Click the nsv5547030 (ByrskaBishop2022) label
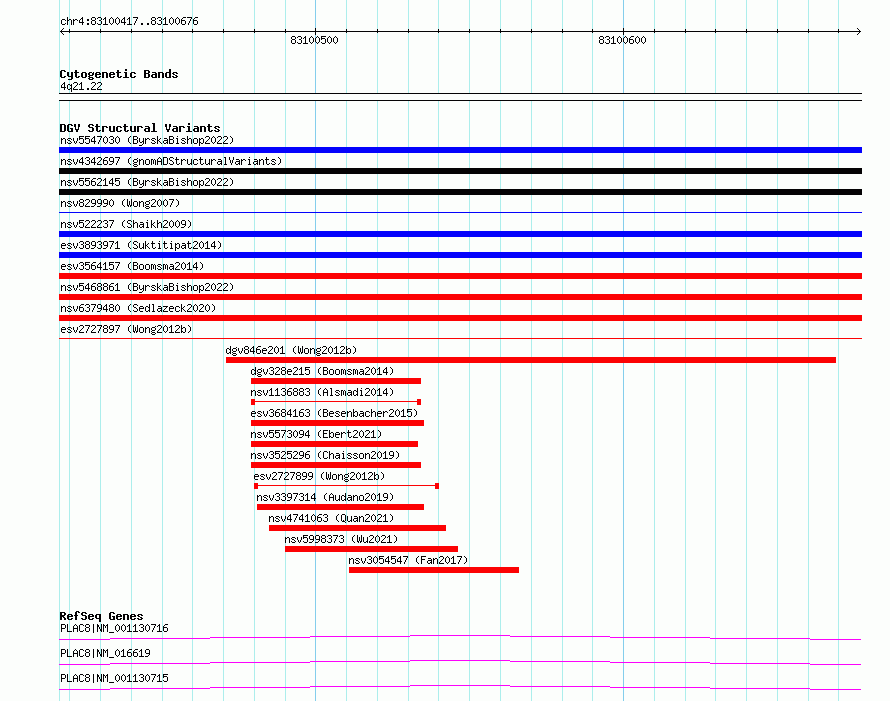 pos(147,140)
